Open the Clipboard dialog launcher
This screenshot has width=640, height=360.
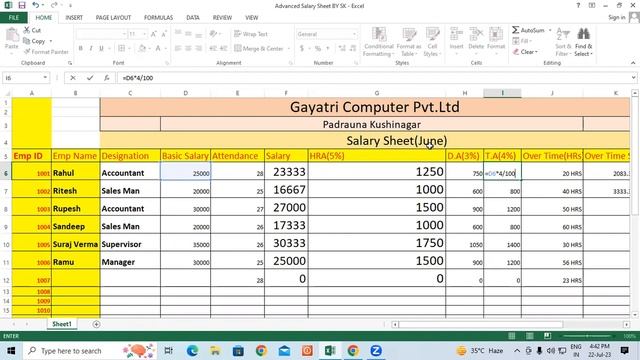coord(70,63)
